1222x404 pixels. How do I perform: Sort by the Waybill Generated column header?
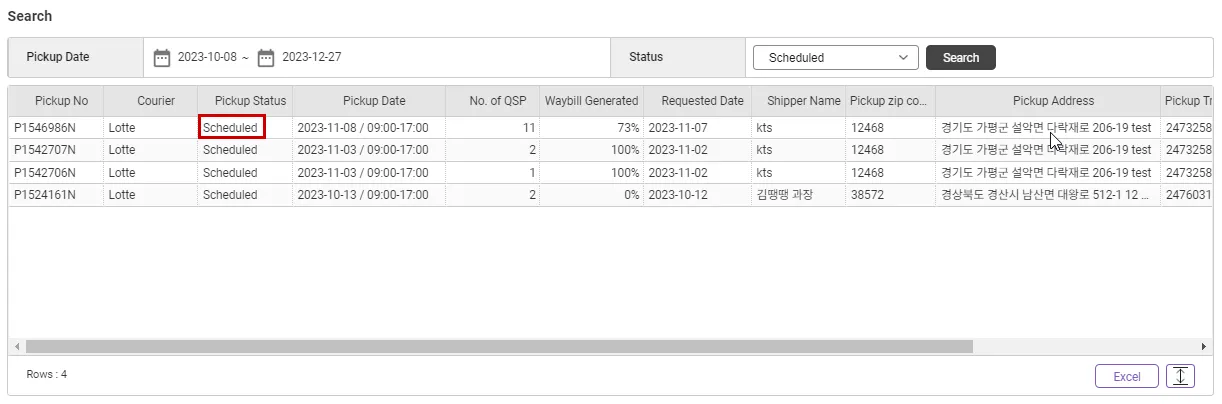pyautogui.click(x=591, y=101)
